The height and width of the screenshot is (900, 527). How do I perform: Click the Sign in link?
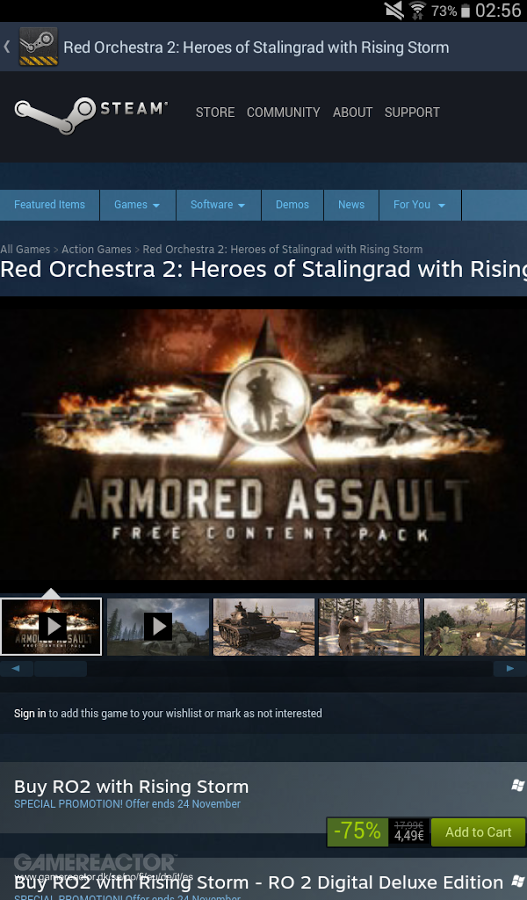(30, 713)
